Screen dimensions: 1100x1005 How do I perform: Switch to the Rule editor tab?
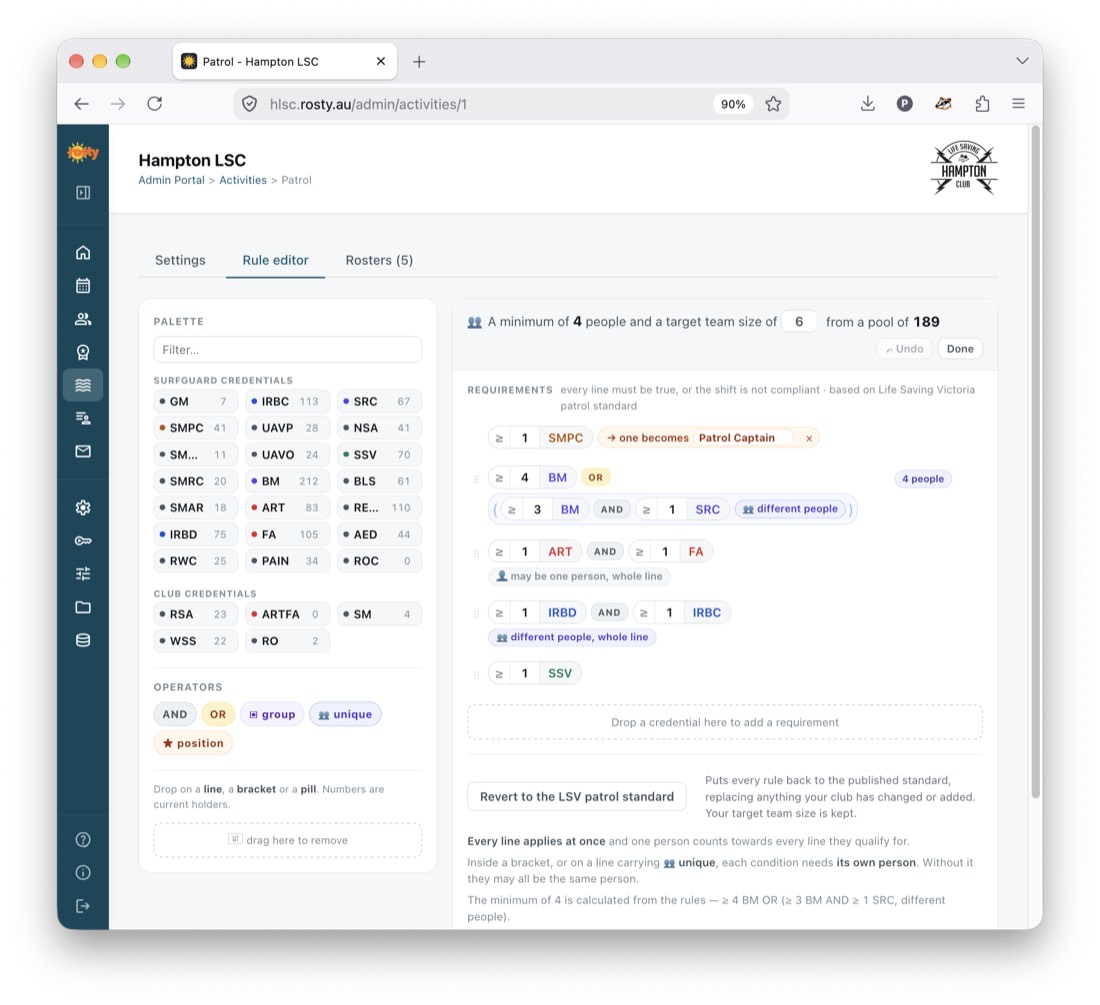275,260
